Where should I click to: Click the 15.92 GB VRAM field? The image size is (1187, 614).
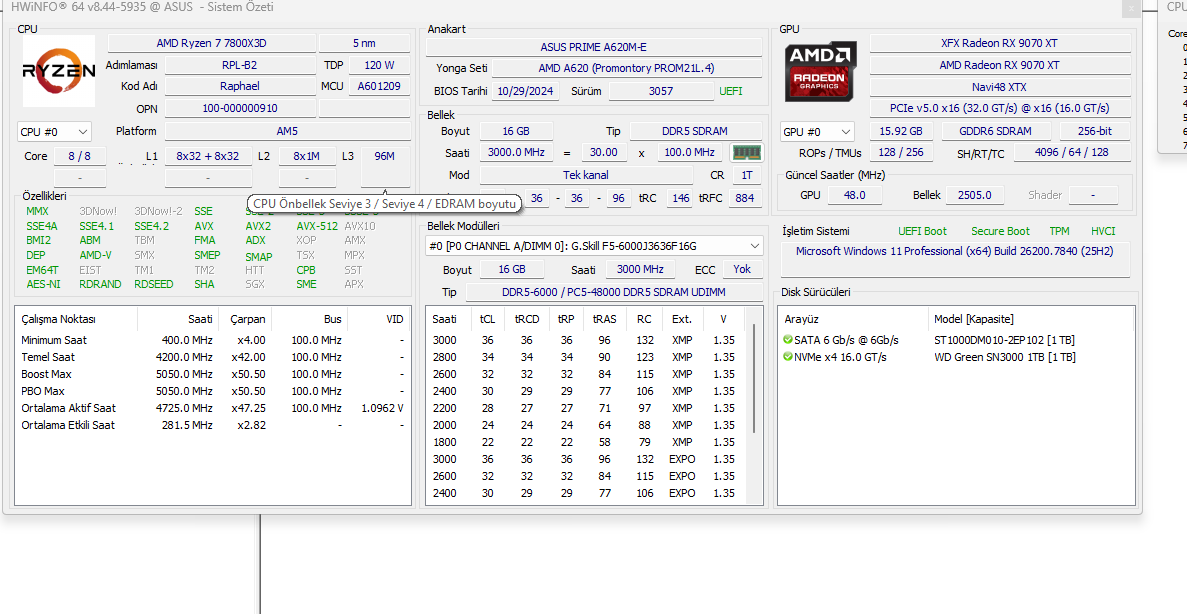pos(901,131)
